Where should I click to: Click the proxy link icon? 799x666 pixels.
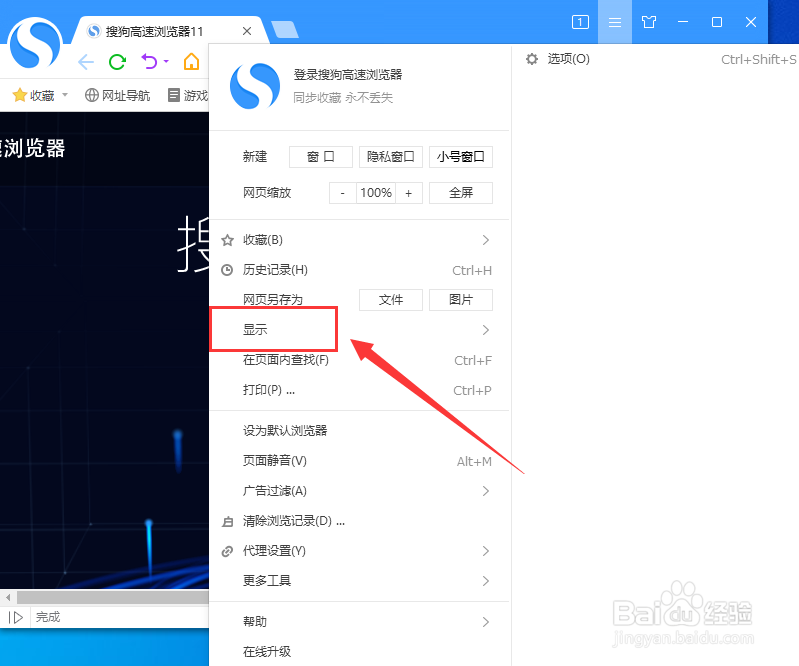coord(227,551)
